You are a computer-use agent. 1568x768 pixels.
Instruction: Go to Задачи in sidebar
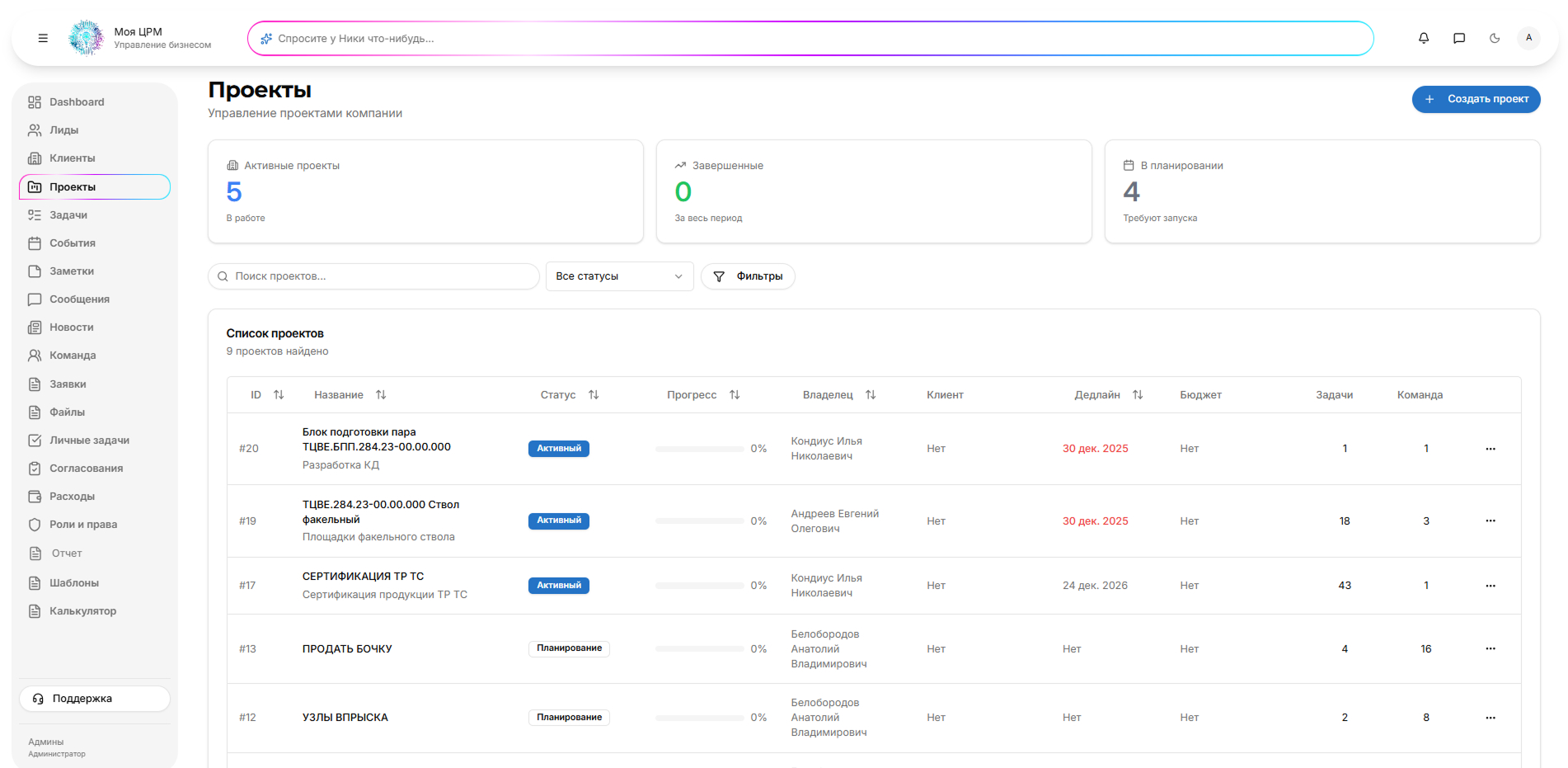point(68,215)
